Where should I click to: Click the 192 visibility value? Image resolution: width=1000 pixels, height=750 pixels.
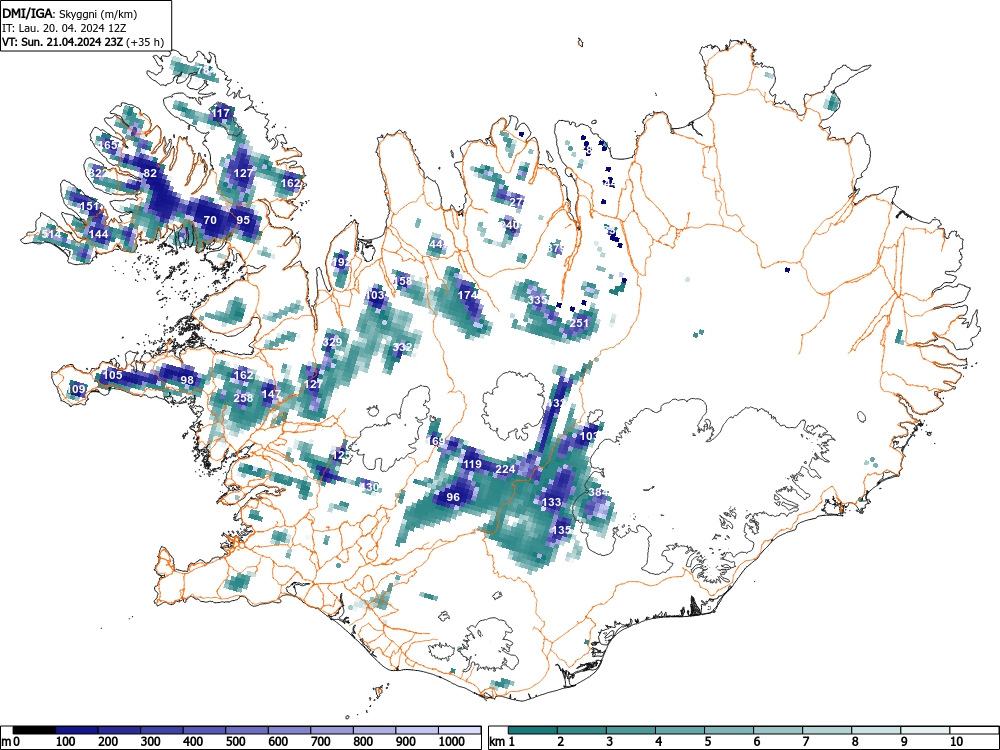point(341,262)
